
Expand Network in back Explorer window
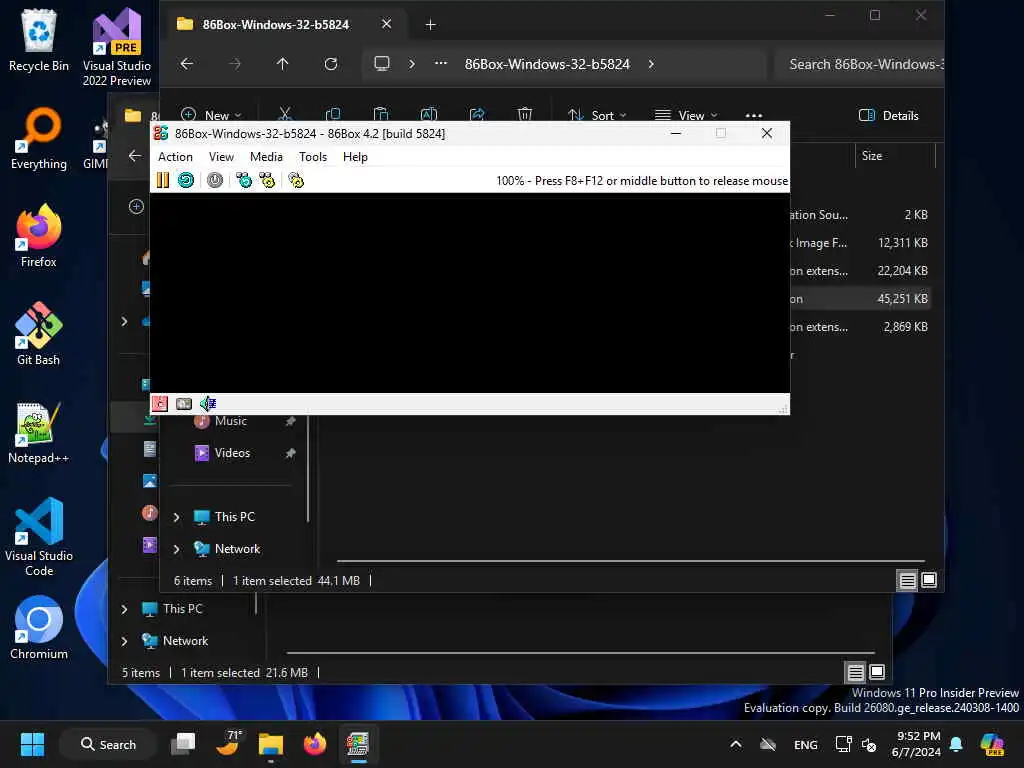click(x=124, y=641)
